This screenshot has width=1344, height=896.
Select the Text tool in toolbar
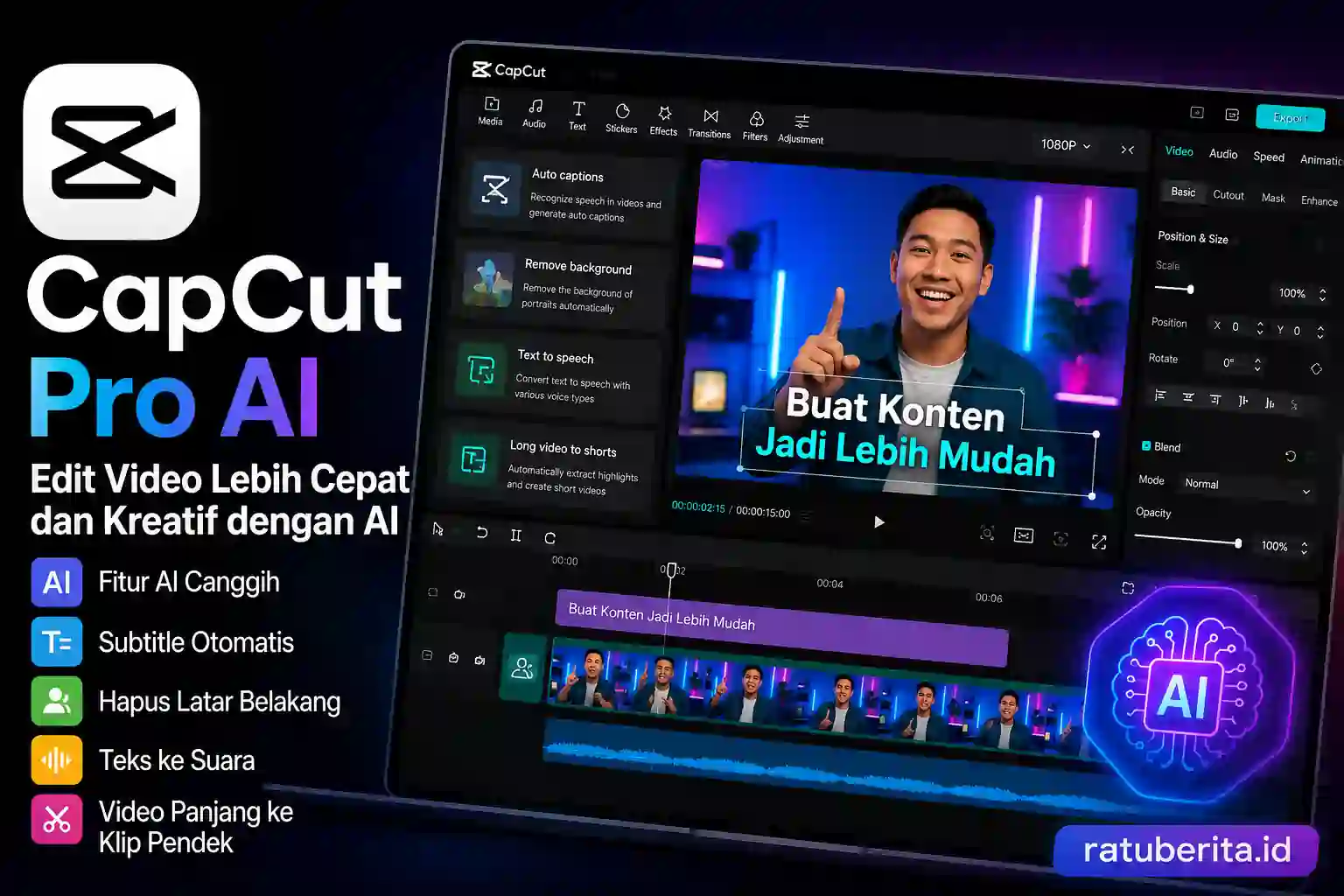click(x=577, y=116)
